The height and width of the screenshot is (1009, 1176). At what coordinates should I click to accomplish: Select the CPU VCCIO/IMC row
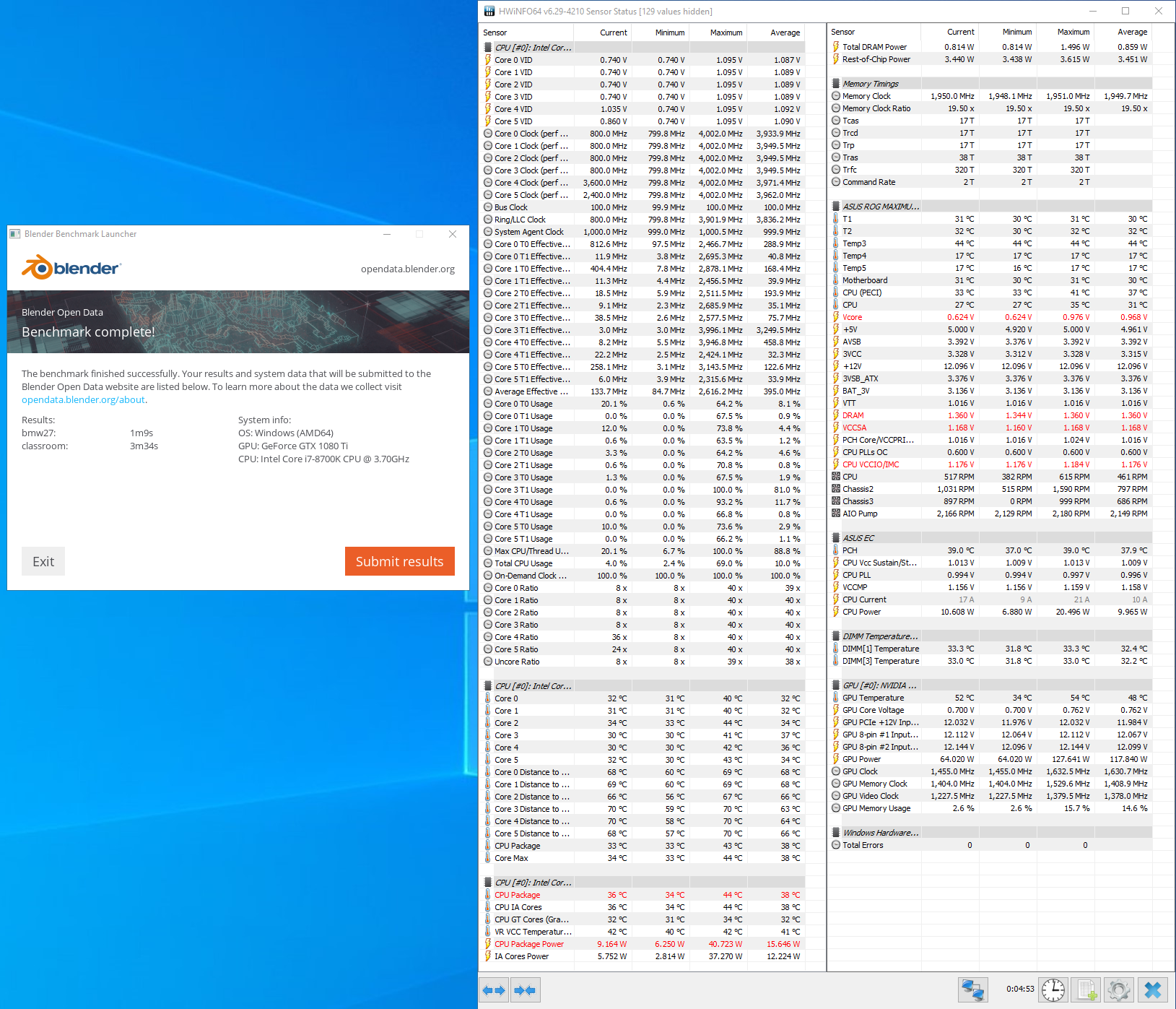tap(990, 464)
